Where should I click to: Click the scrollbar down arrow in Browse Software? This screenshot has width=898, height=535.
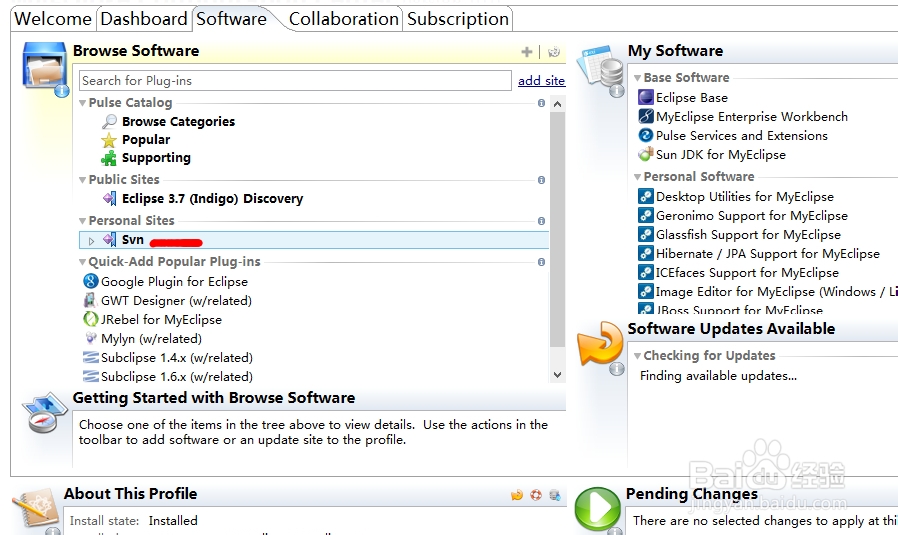pyautogui.click(x=557, y=375)
